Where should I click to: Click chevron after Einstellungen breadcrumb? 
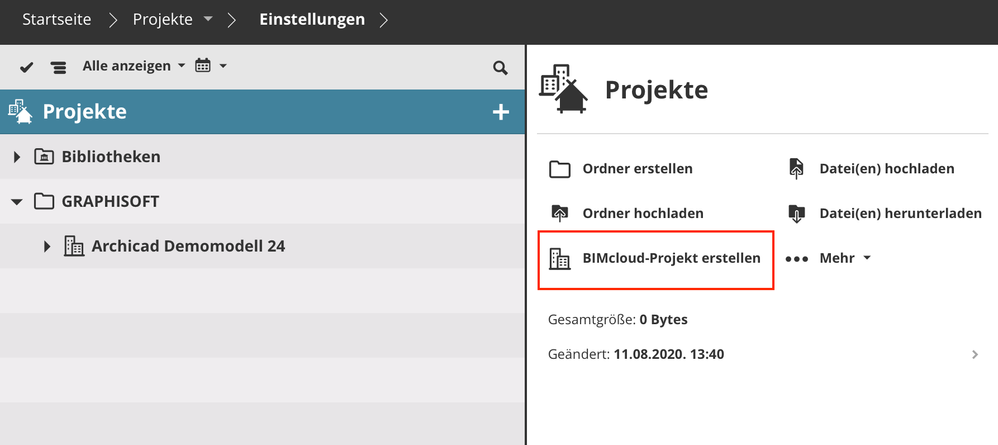383,20
